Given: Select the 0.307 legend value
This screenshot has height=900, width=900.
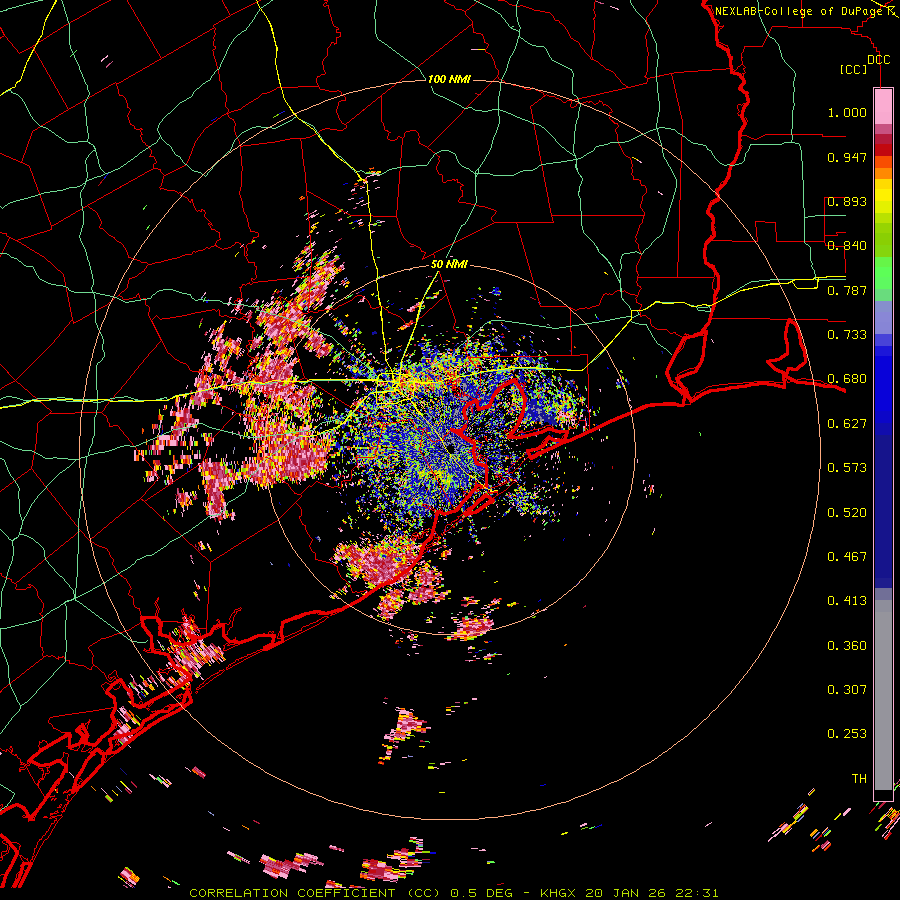Looking at the screenshot, I should pyautogui.click(x=847, y=690).
